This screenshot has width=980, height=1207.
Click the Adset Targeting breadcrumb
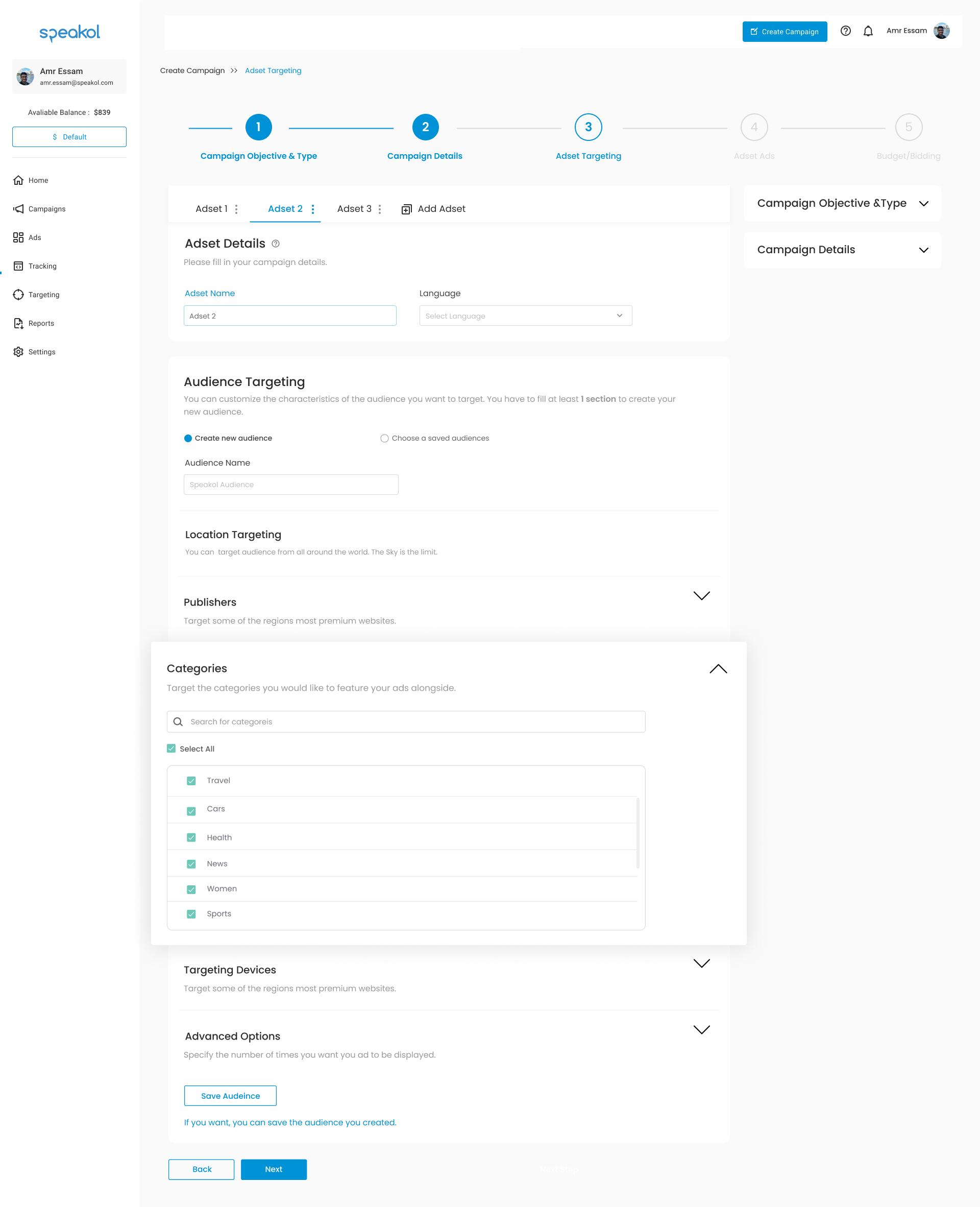(x=273, y=70)
